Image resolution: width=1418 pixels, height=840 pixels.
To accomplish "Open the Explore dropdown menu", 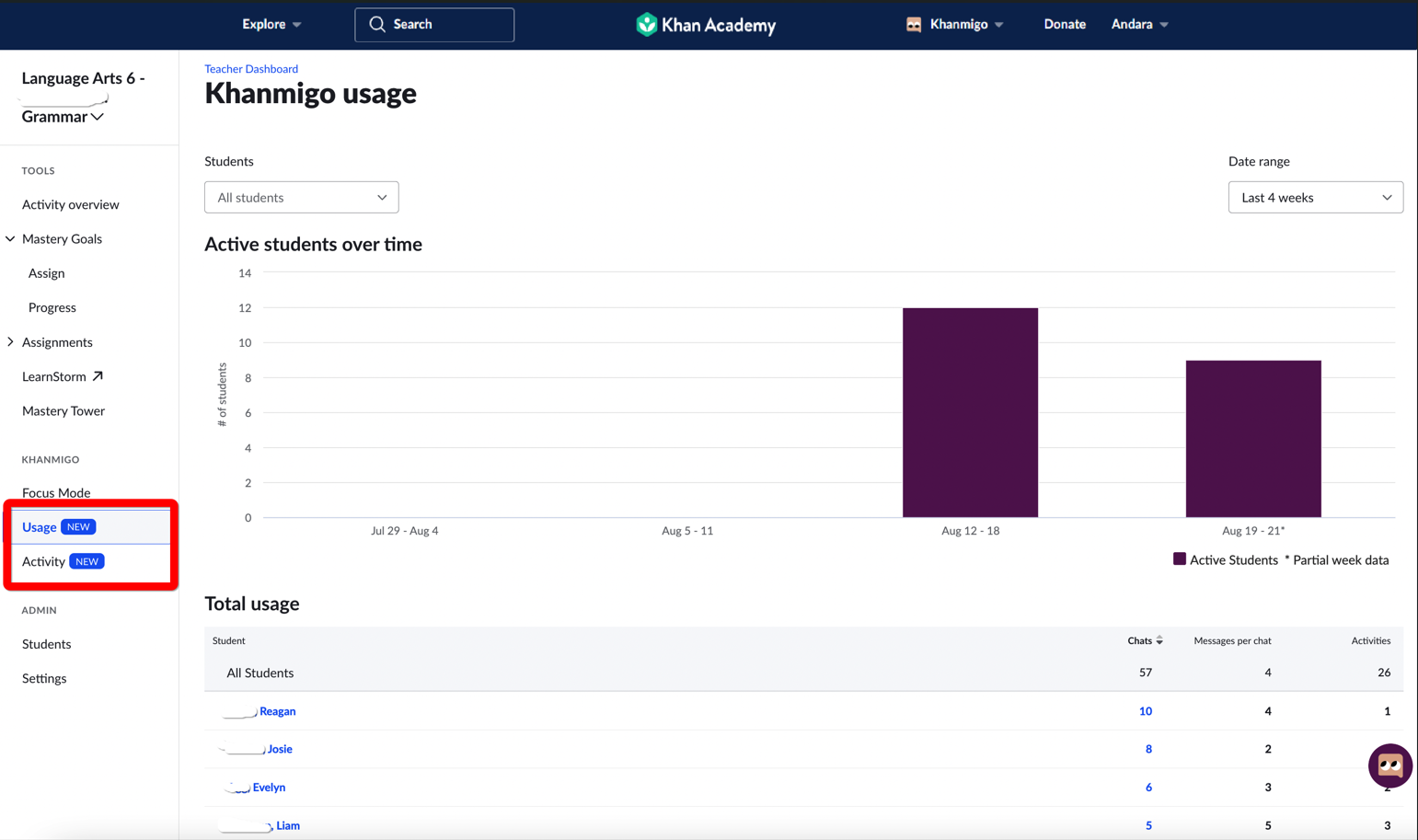I will [x=271, y=25].
